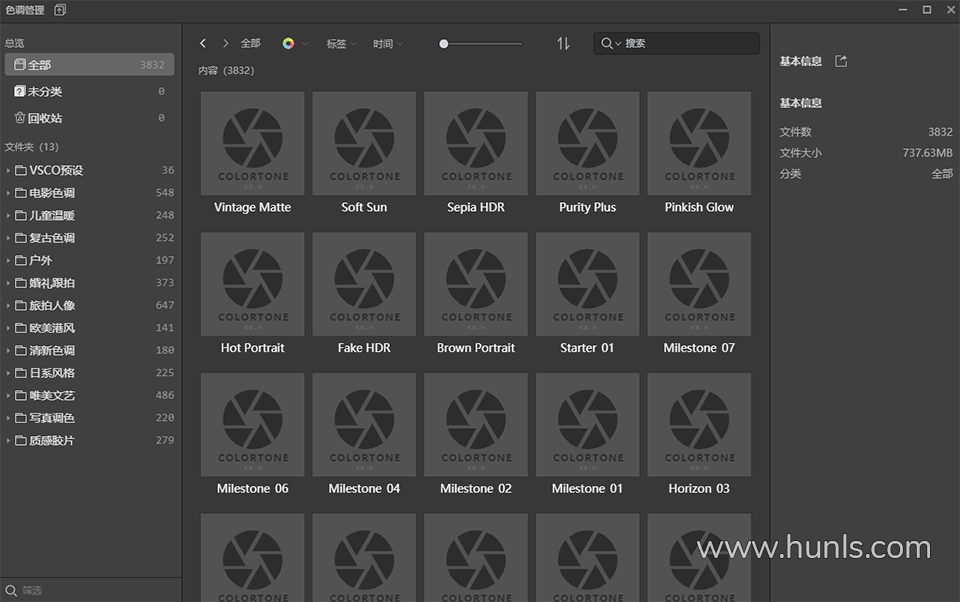Click the title bar window icon next to 色调管理
The image size is (960, 602).
[60, 10]
